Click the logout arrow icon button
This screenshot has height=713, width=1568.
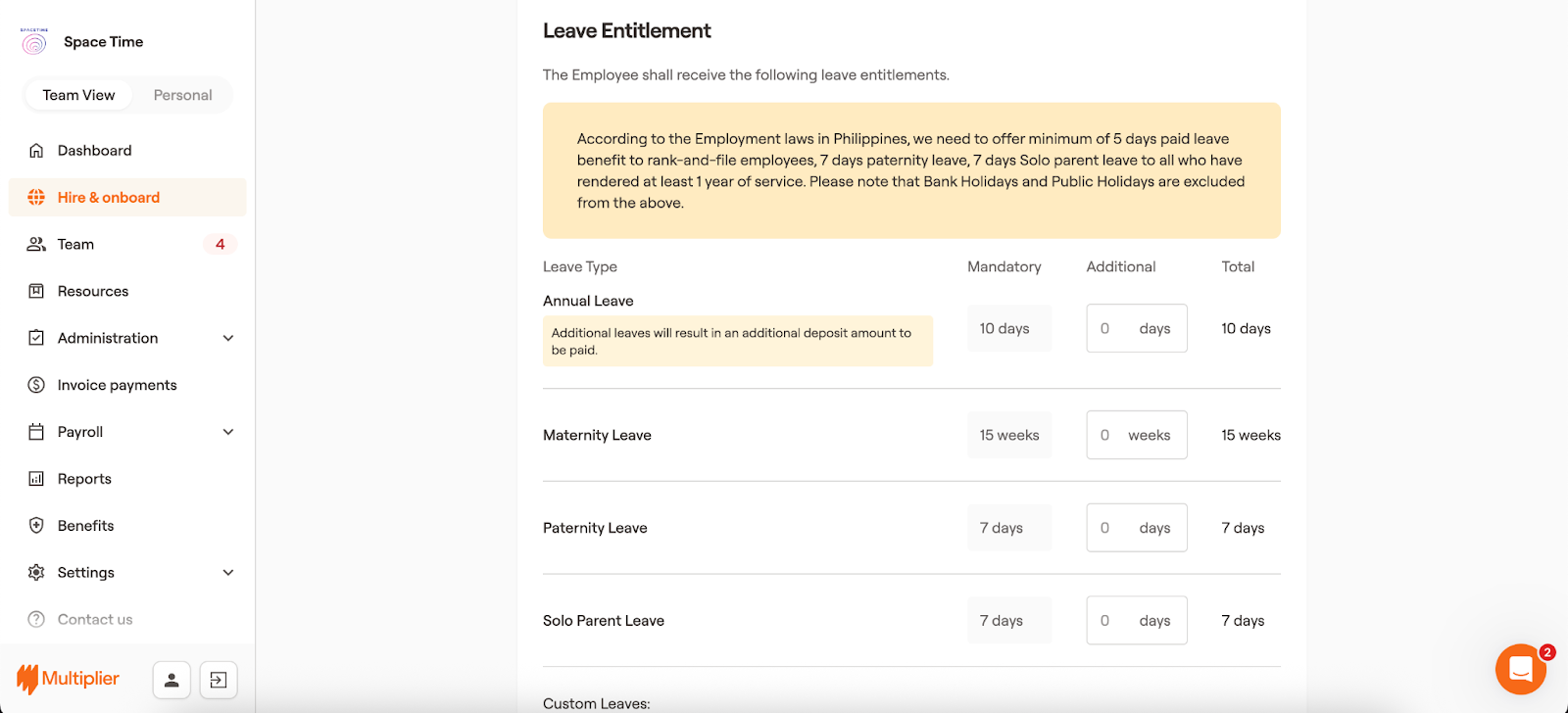pos(219,680)
